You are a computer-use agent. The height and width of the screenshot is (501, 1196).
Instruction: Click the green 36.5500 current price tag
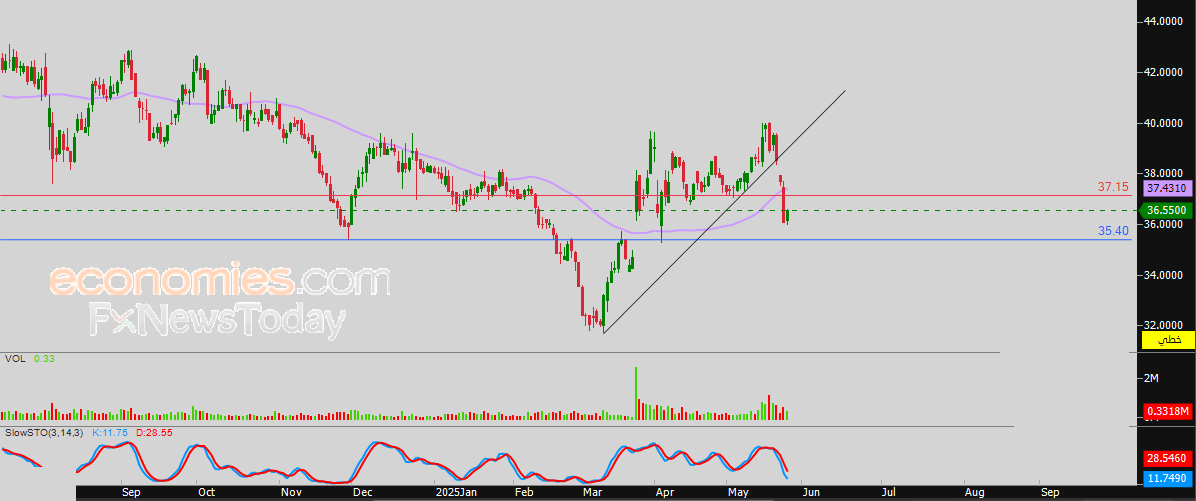tap(1168, 210)
